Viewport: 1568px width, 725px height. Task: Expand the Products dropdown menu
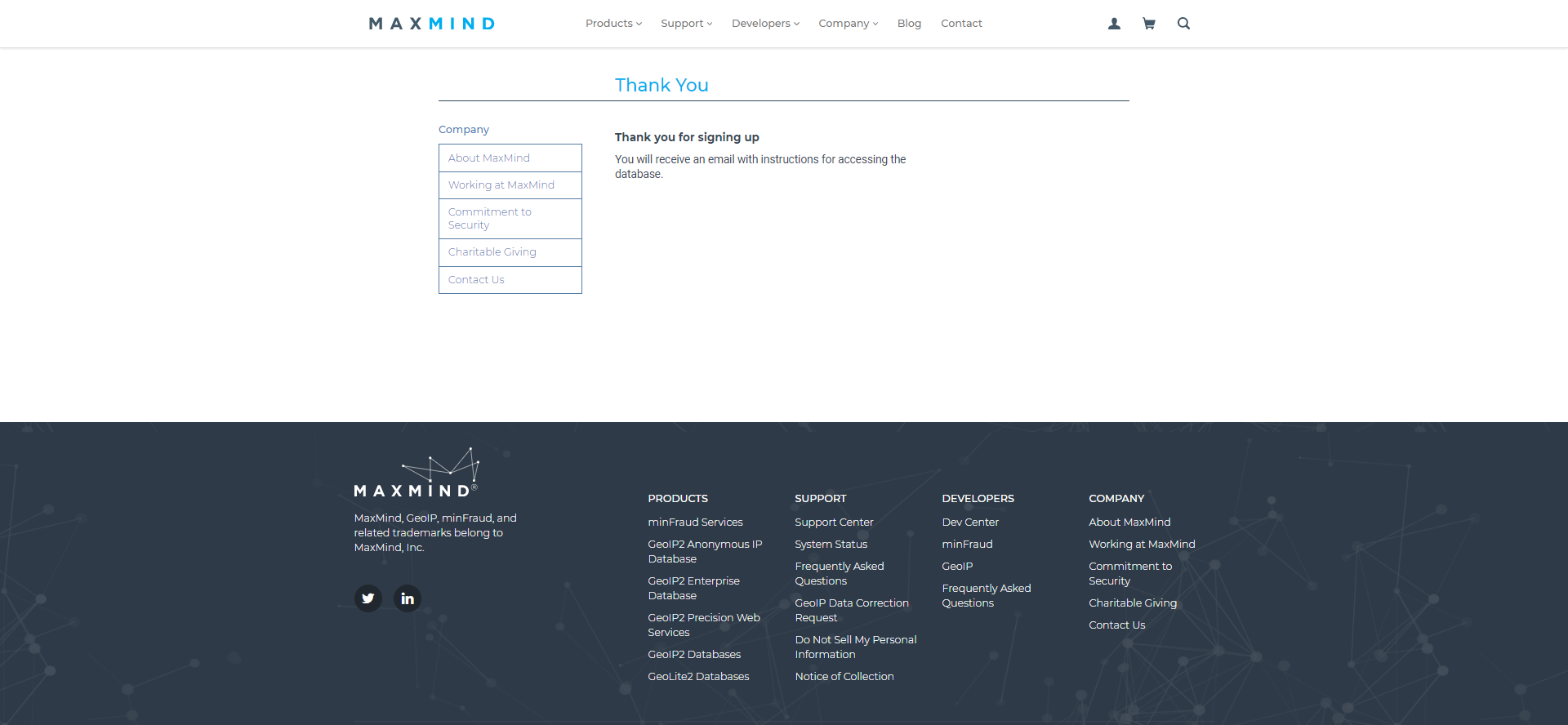click(x=613, y=24)
